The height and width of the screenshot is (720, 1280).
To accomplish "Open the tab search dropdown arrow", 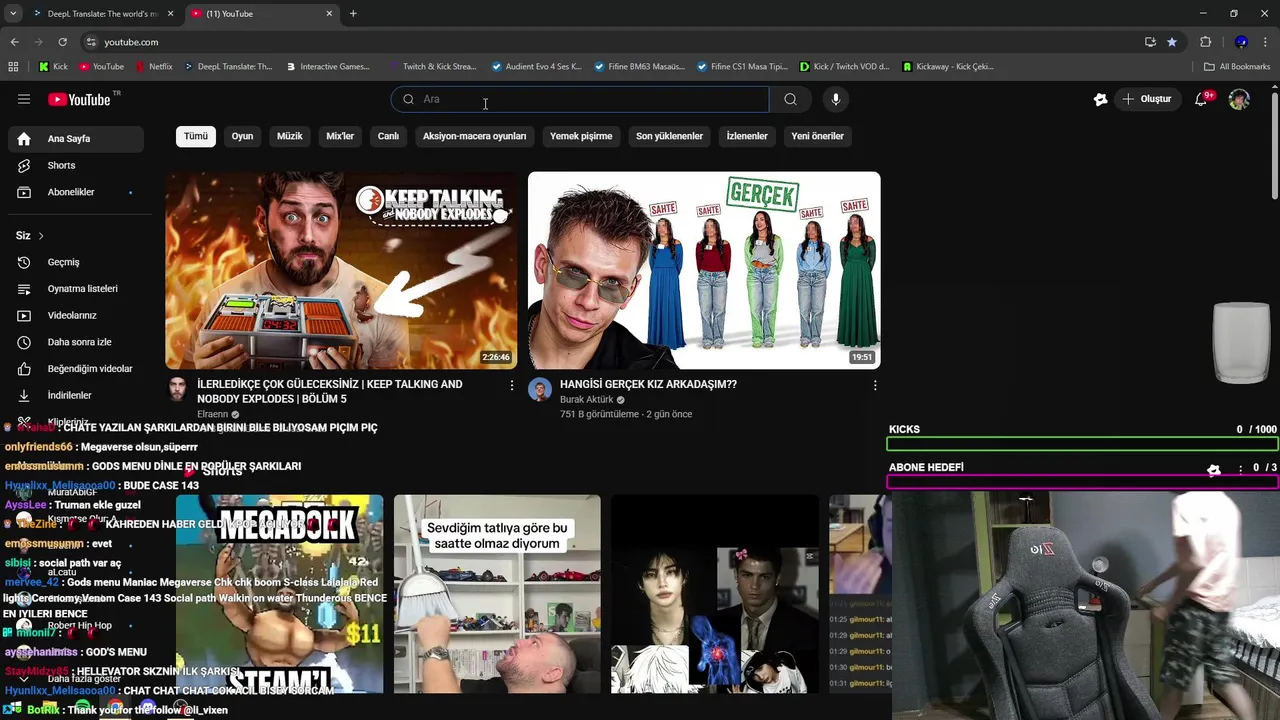I will pyautogui.click(x=13, y=14).
